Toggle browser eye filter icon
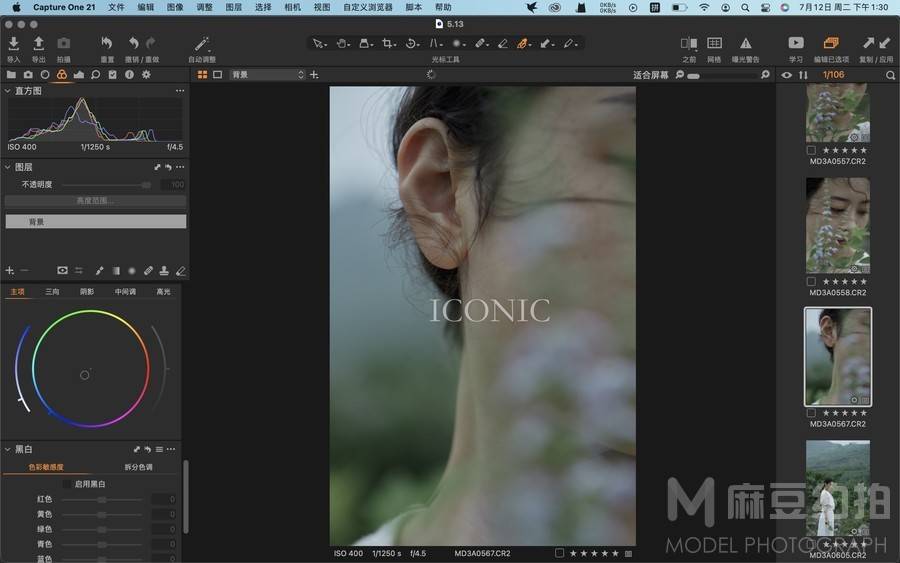Viewport: 900px width, 563px height. (787, 75)
